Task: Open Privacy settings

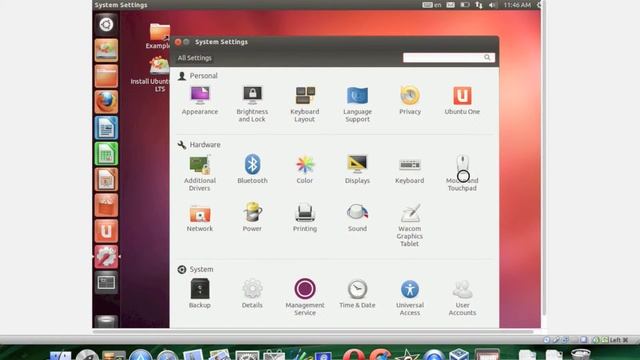Action: pos(410,101)
